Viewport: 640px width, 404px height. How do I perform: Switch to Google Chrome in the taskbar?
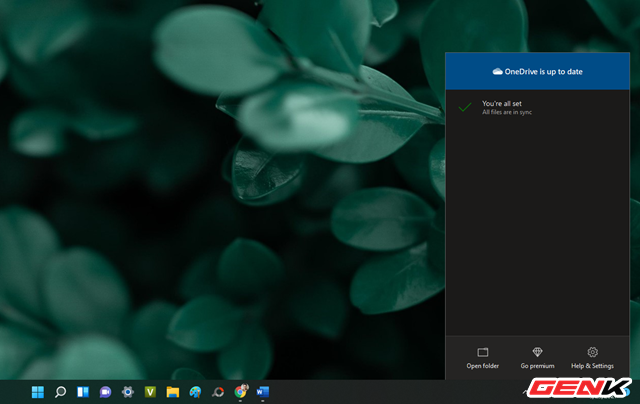click(241, 391)
